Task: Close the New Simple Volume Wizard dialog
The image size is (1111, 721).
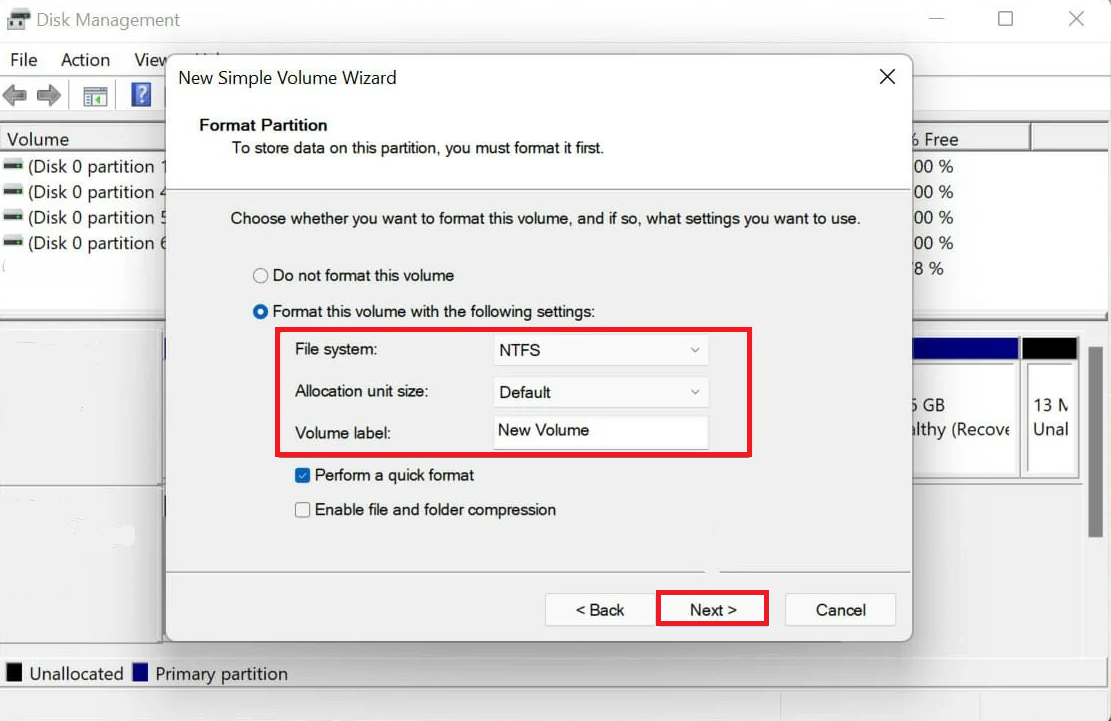Action: coord(887,76)
